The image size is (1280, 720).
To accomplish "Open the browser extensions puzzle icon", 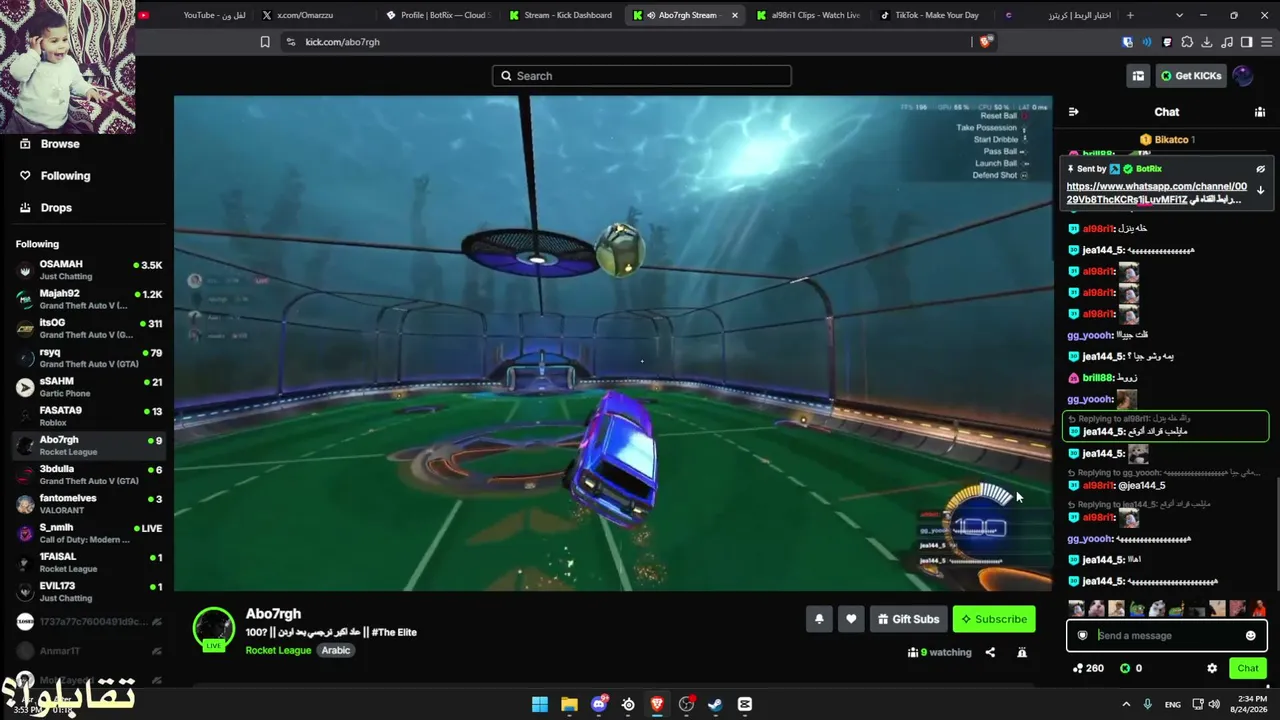I will coord(1187,42).
